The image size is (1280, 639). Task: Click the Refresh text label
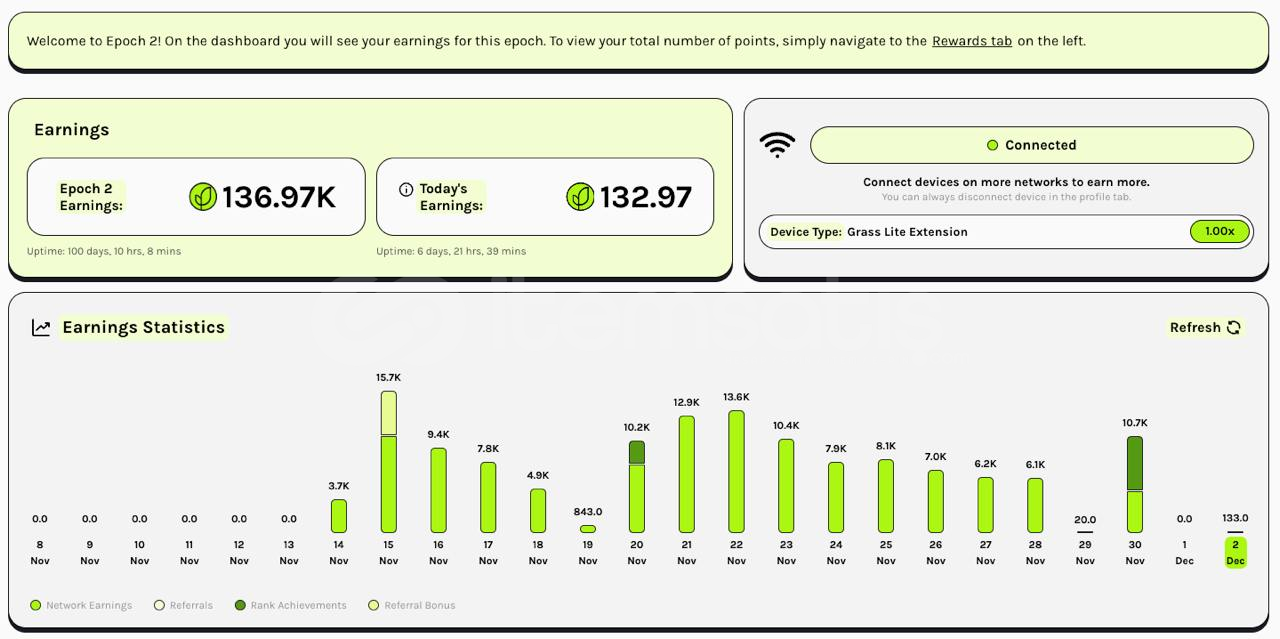[x=1195, y=328]
